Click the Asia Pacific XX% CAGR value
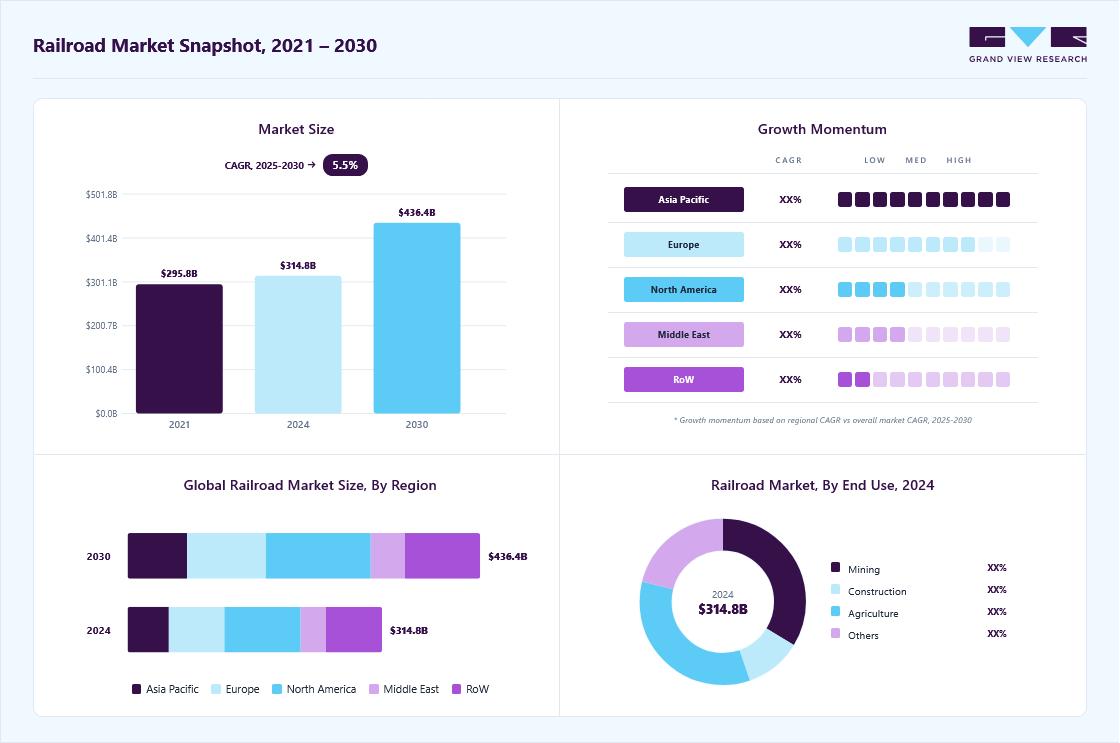 coord(790,199)
